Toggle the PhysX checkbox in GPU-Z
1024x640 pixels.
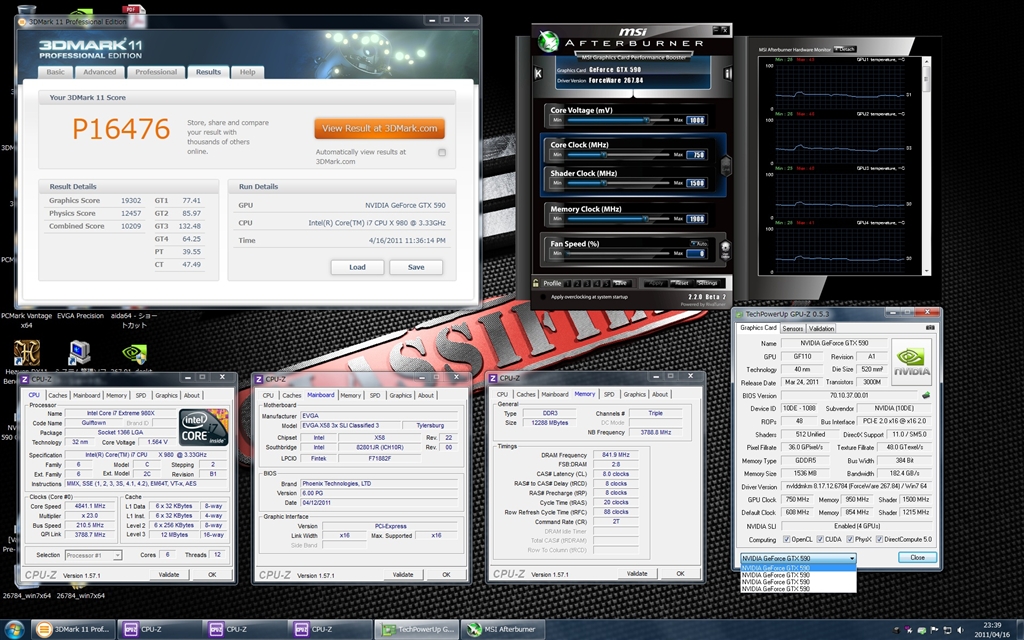click(x=850, y=539)
